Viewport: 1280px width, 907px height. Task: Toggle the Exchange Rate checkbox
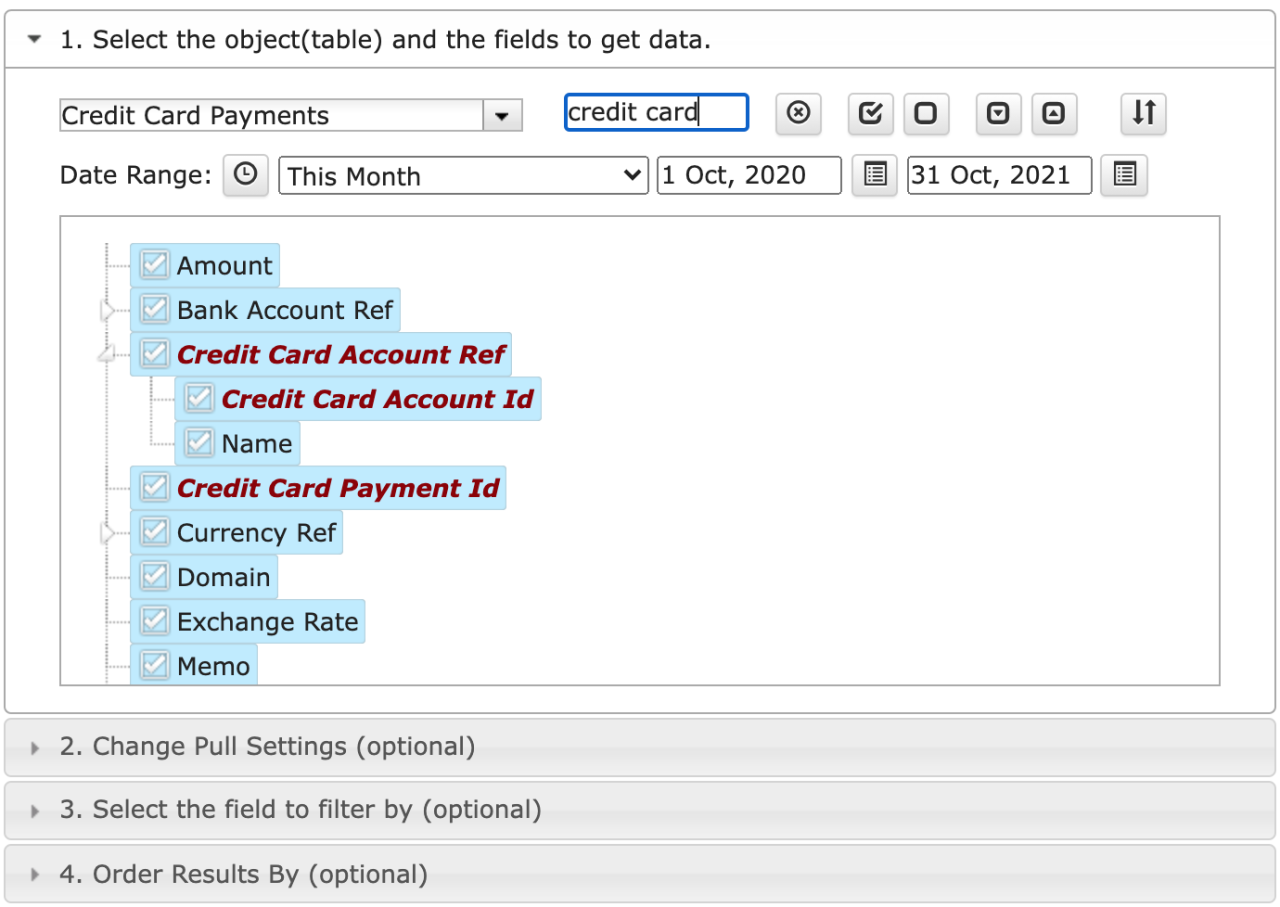pos(154,621)
